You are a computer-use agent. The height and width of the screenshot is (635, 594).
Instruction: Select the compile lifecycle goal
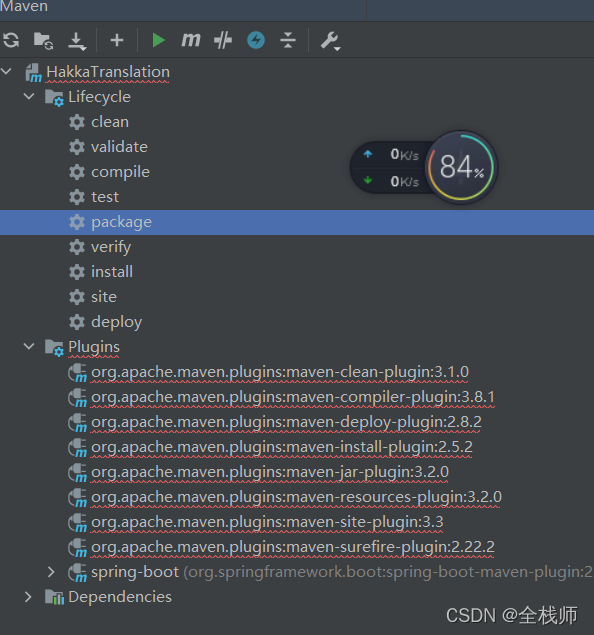point(121,172)
